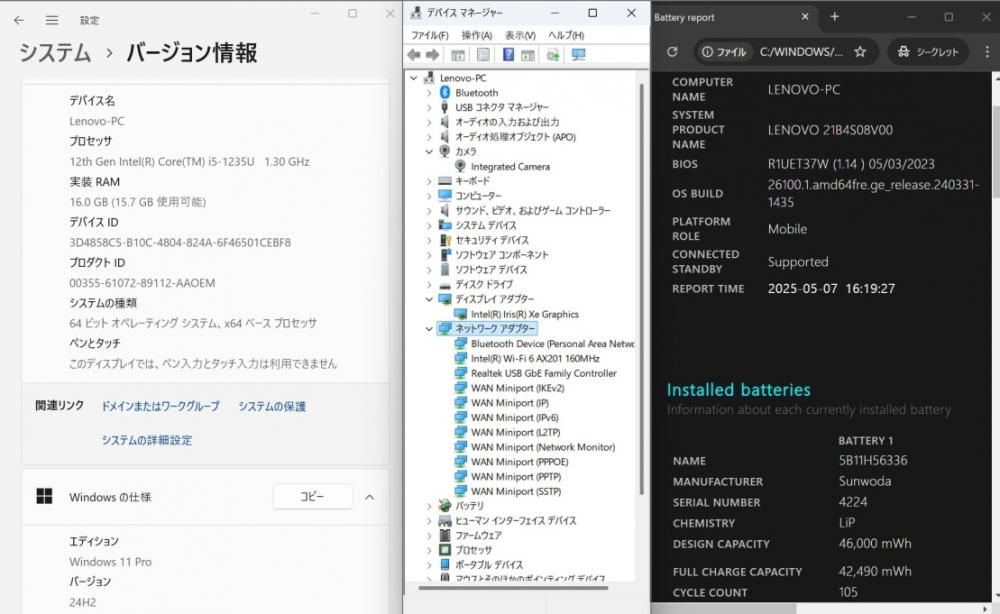Collapse the Lenovo-PC root node

point(414,78)
